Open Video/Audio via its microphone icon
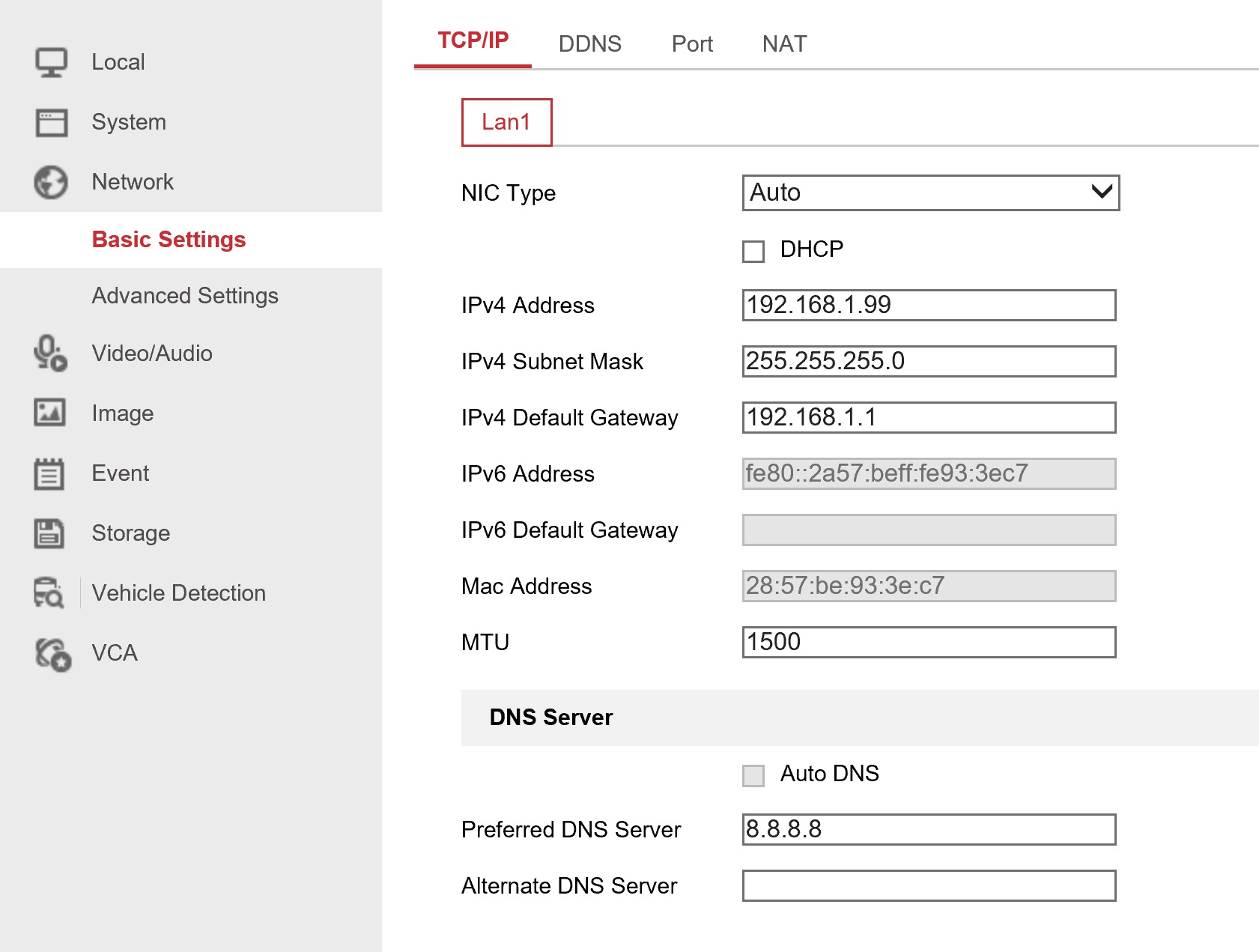This screenshot has height=952, width=1259. [x=50, y=353]
